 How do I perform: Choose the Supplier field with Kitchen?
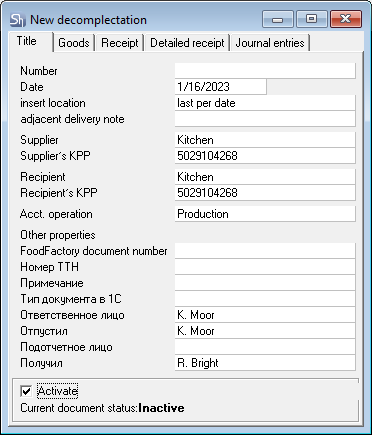pyautogui.click(x=265, y=140)
